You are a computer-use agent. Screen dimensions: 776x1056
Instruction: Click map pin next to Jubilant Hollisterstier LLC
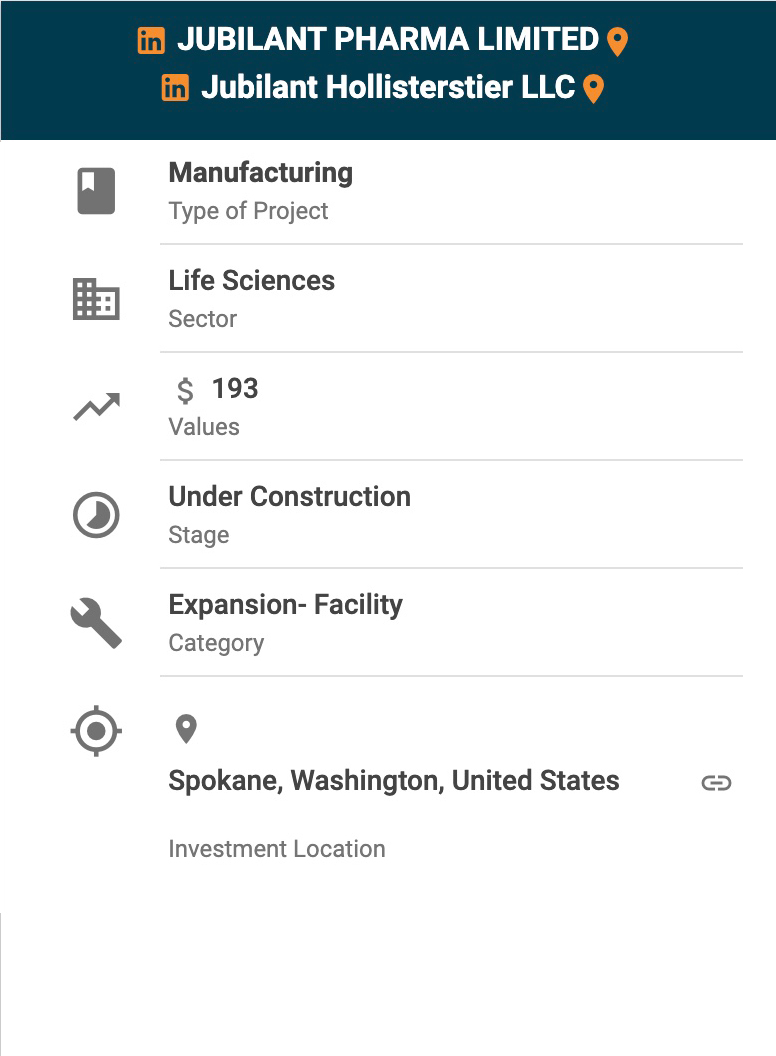[x=593, y=89]
